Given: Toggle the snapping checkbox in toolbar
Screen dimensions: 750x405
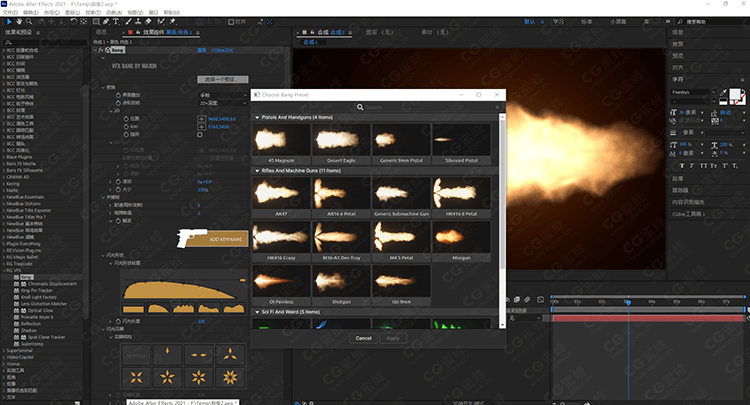Looking at the screenshot, I should tap(231, 22).
